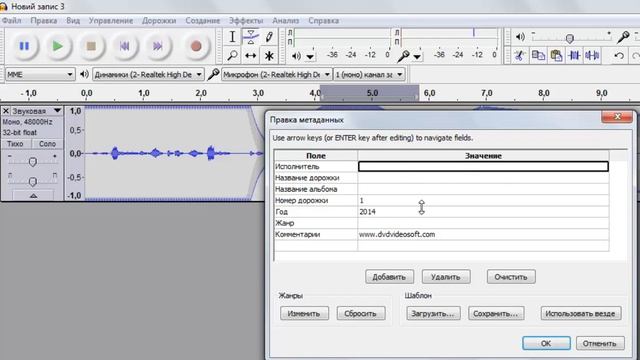Click the Жанр value cell

tap(483, 223)
